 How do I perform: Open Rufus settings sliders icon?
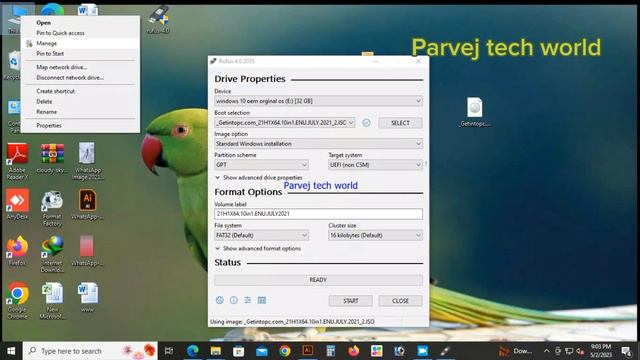tap(248, 300)
